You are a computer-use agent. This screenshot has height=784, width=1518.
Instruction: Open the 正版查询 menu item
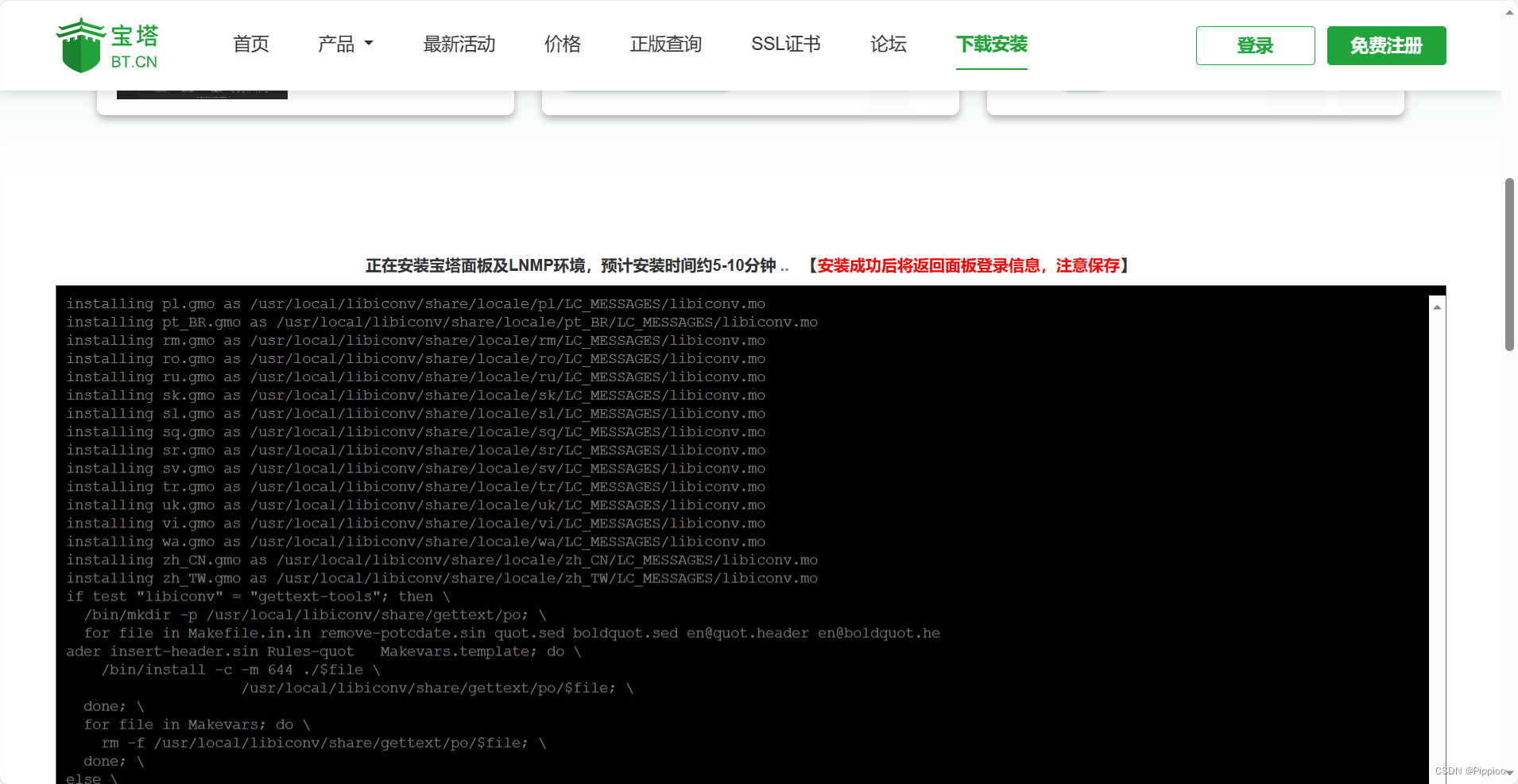tap(666, 44)
